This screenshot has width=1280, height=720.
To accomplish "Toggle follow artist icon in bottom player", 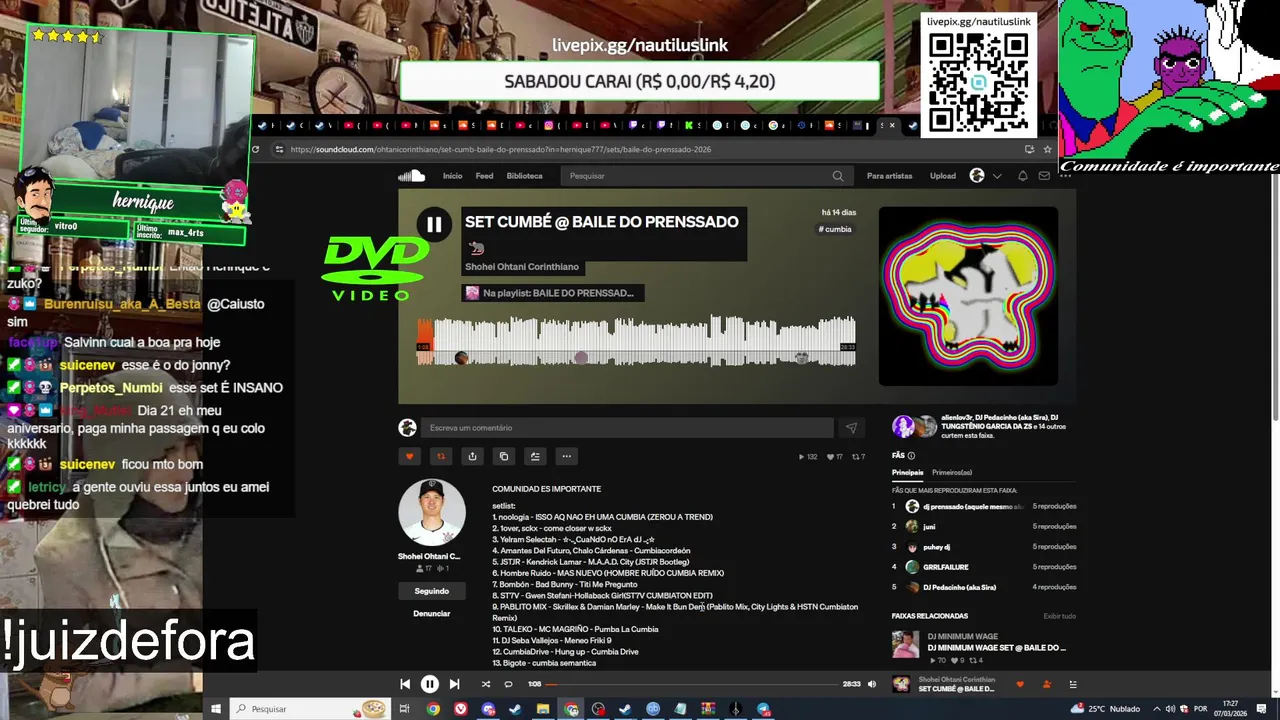I will coord(1045,684).
